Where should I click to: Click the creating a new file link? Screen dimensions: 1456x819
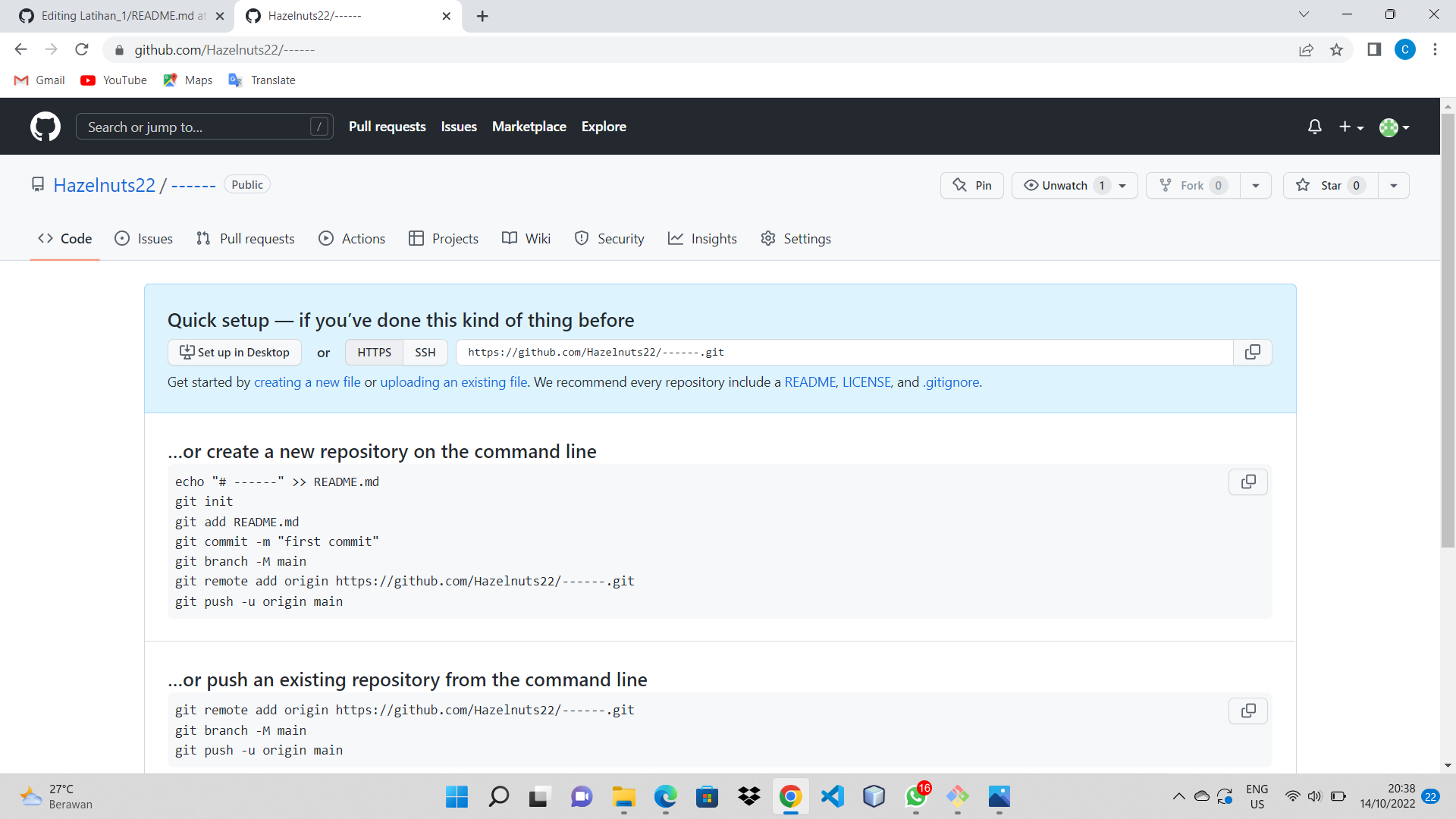(306, 382)
